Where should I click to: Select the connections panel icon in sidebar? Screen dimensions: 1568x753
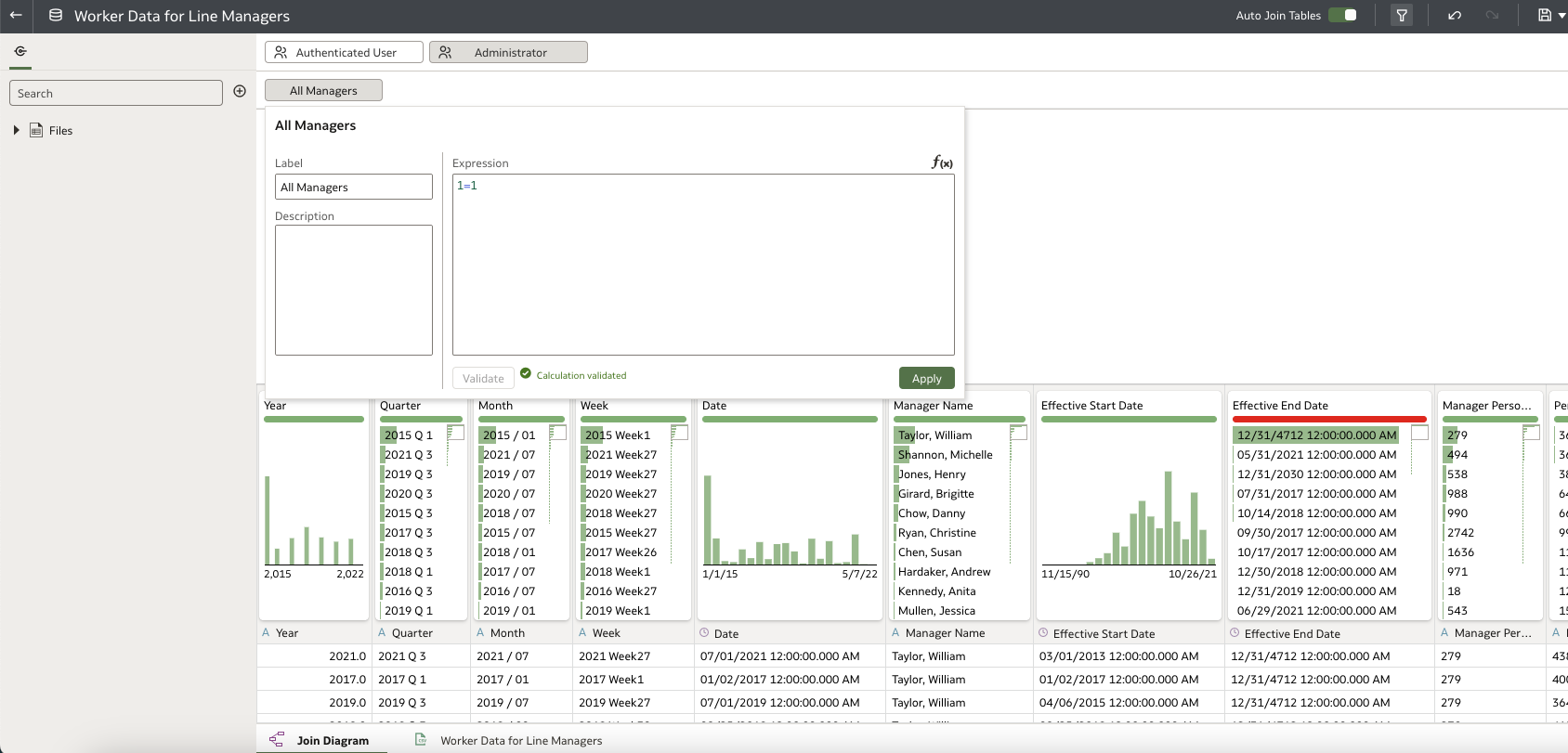click(20, 51)
